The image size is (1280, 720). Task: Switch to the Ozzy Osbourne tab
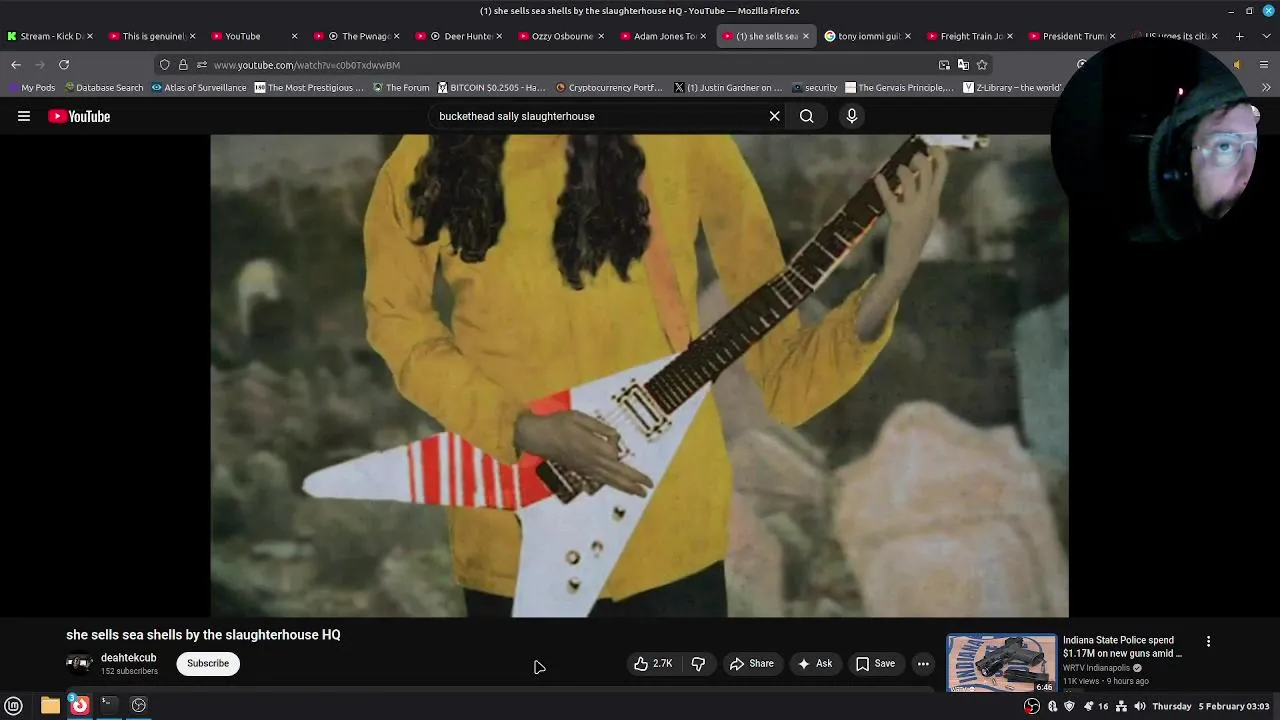[561, 36]
